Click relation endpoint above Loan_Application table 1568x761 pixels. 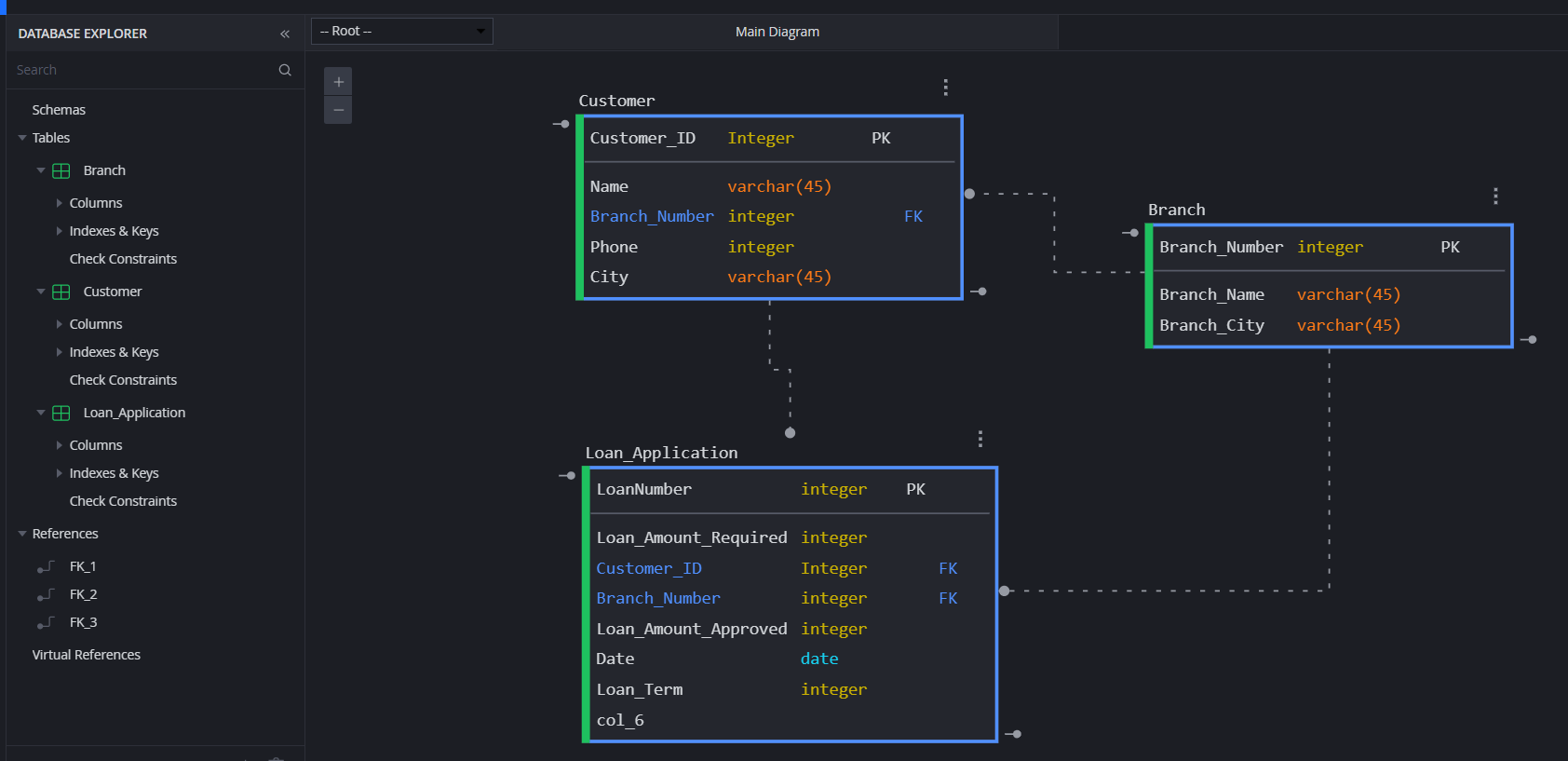pyautogui.click(x=791, y=432)
